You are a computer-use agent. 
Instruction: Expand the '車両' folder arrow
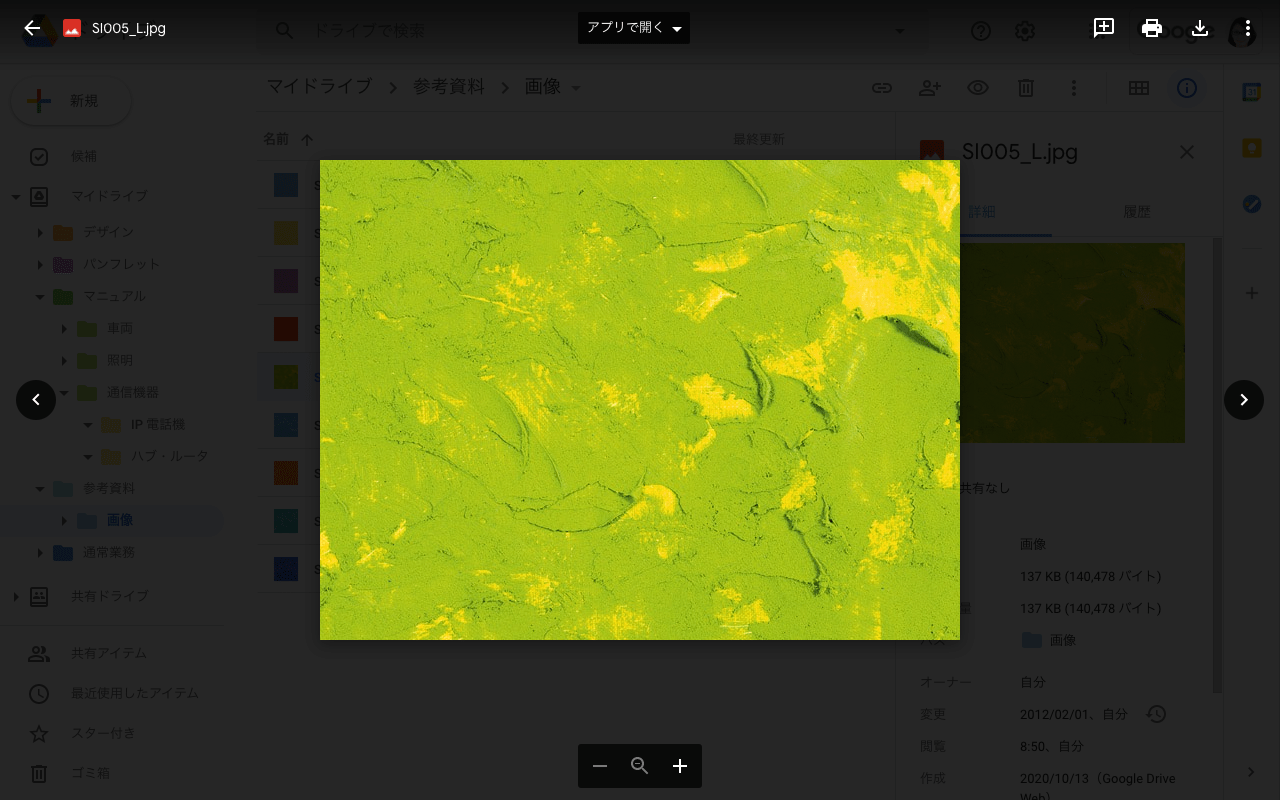point(64,328)
